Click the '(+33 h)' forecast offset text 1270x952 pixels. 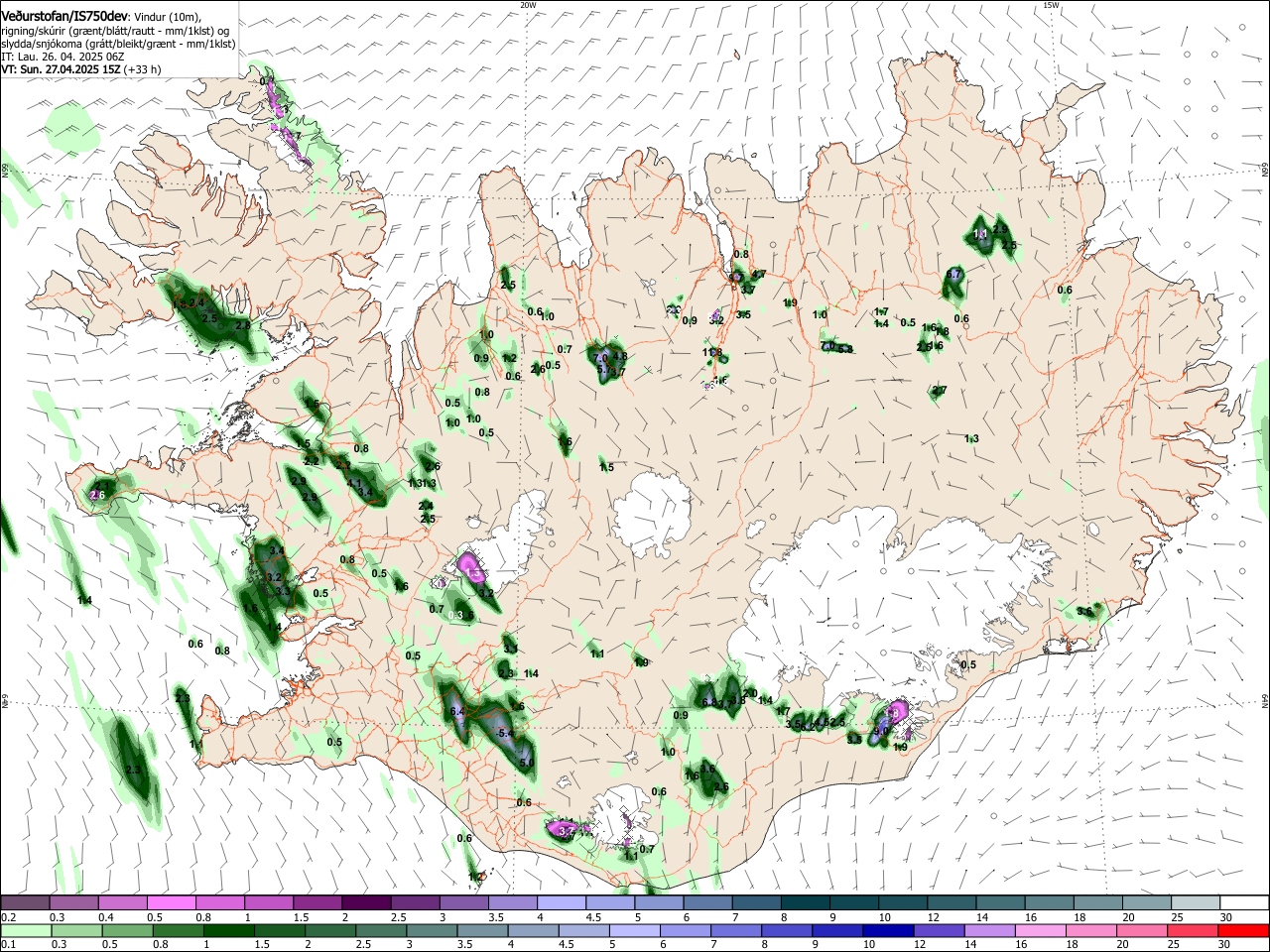click(x=143, y=70)
